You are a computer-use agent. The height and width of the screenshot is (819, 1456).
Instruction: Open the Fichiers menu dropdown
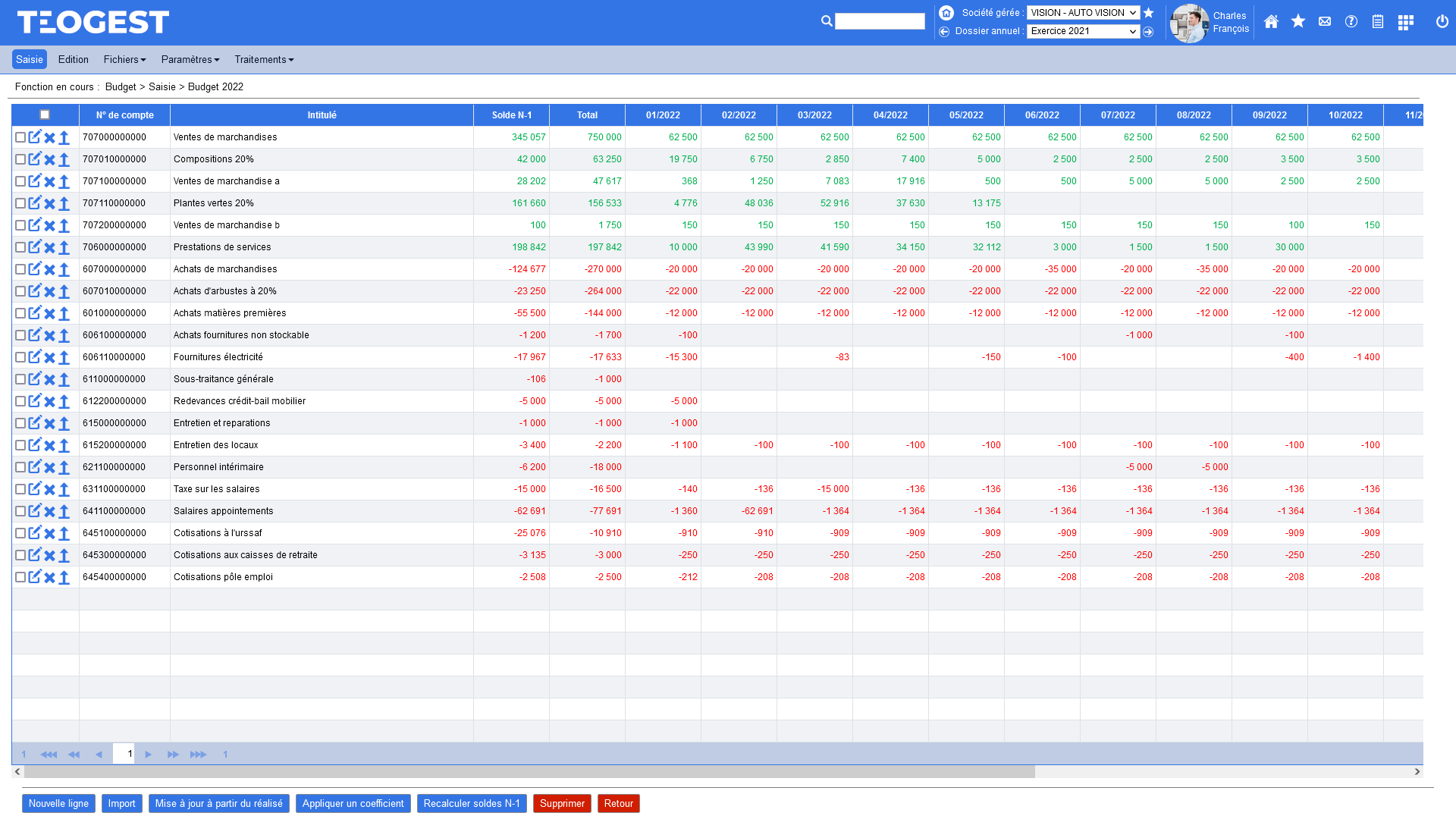[124, 60]
